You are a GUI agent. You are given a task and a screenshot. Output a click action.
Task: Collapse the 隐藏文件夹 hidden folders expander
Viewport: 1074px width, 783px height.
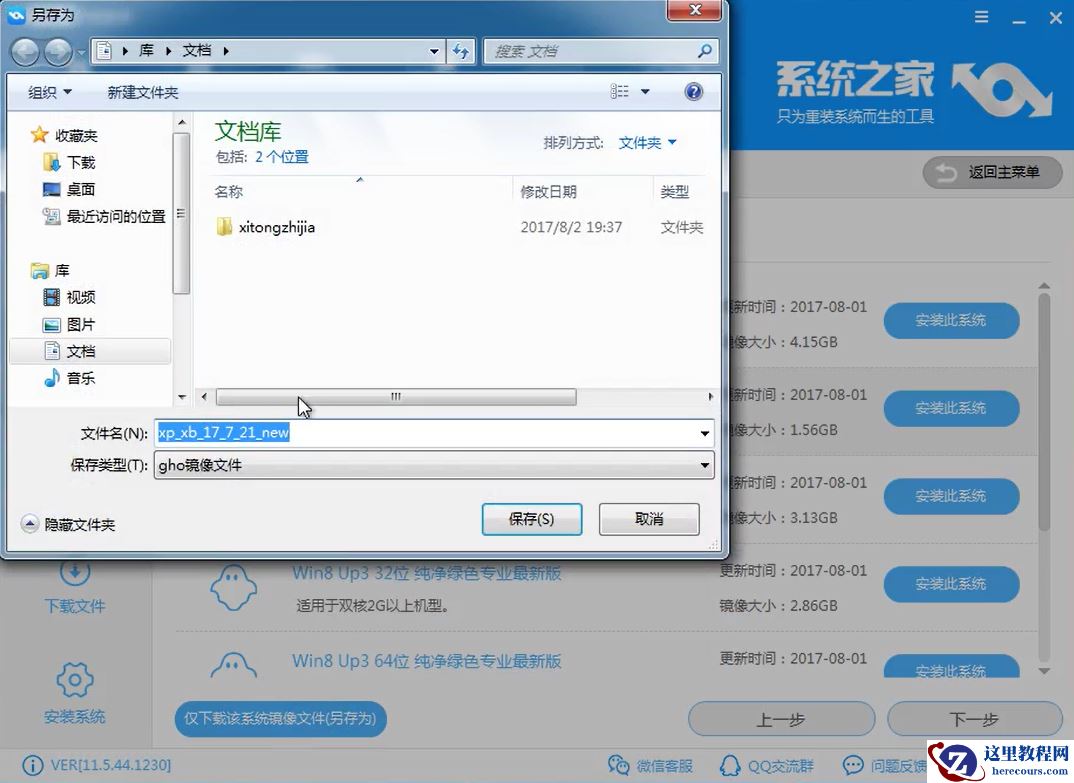point(29,524)
